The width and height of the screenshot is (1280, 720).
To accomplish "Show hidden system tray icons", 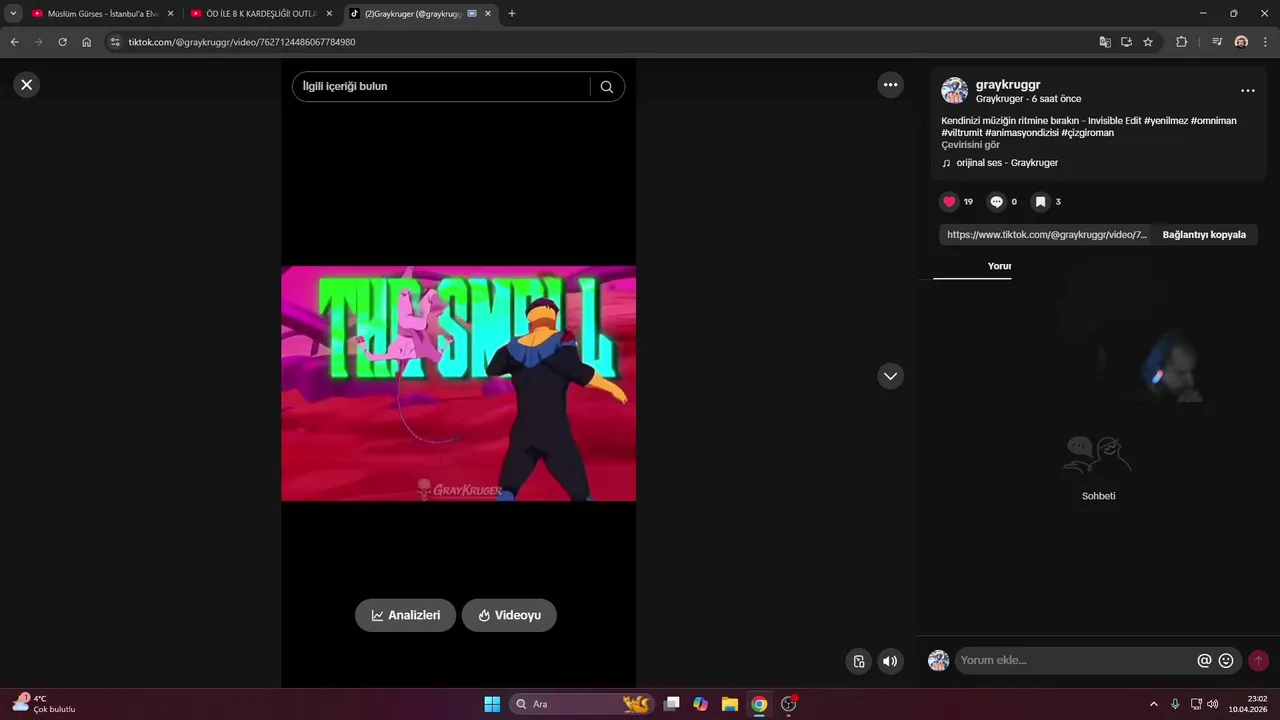I will pyautogui.click(x=1153, y=704).
